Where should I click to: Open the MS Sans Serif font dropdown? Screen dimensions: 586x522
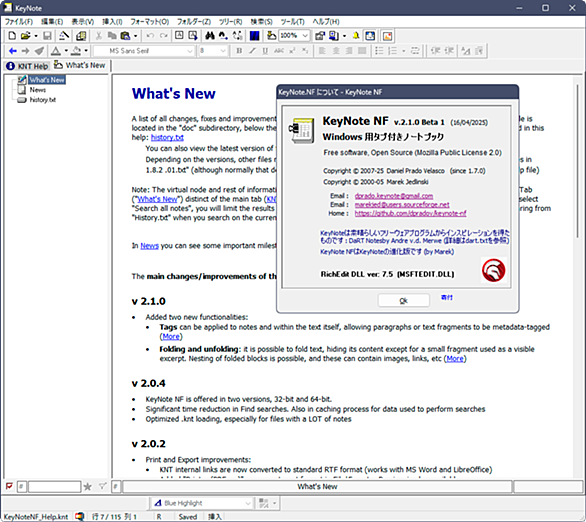[x=189, y=51]
